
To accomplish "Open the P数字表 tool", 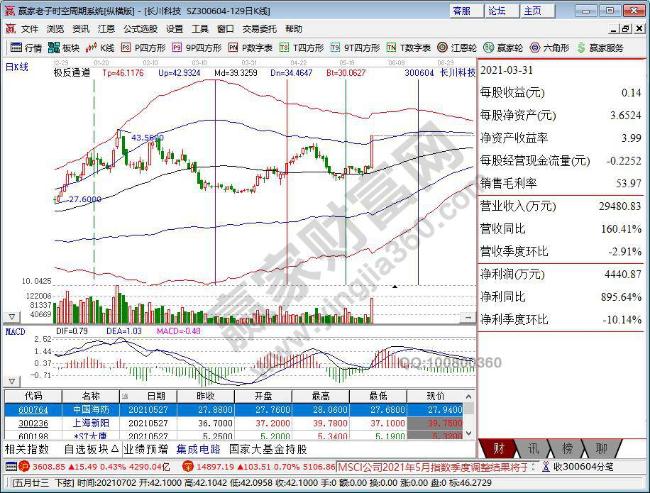I will (x=250, y=48).
